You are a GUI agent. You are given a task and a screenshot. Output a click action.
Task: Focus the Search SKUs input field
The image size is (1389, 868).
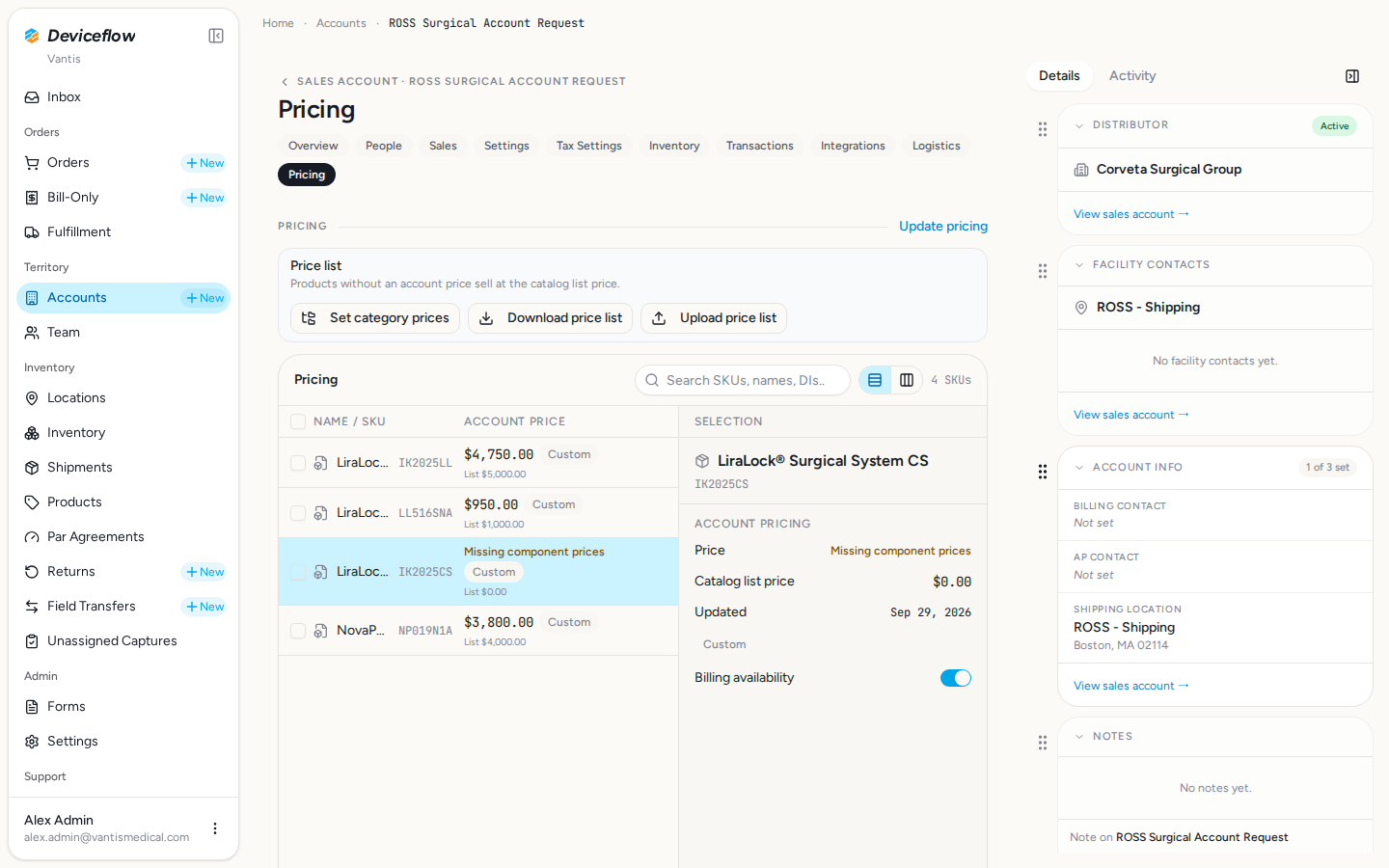743,380
